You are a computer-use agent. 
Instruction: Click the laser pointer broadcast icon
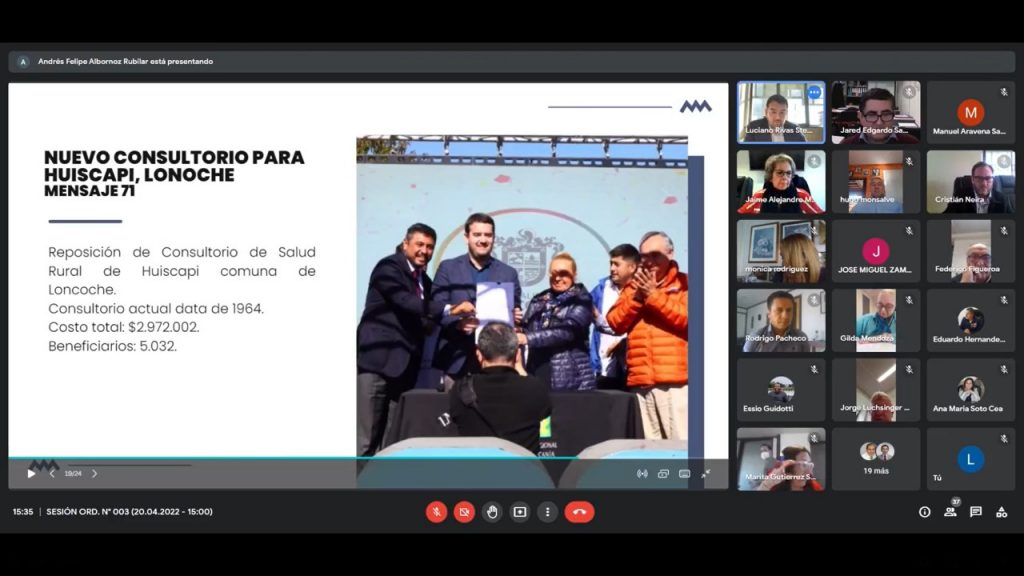642,474
